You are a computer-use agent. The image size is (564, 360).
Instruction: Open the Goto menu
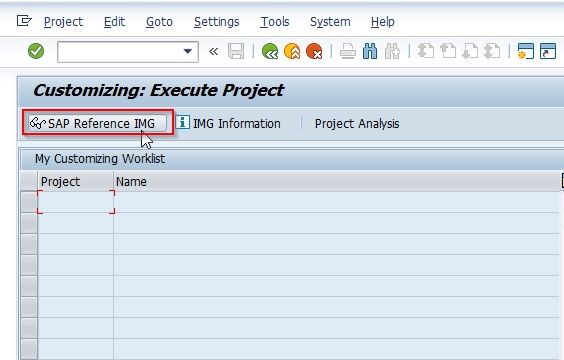[159, 22]
